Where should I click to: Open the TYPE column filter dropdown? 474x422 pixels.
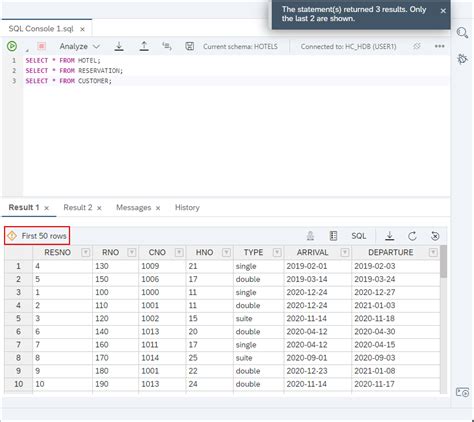277,252
